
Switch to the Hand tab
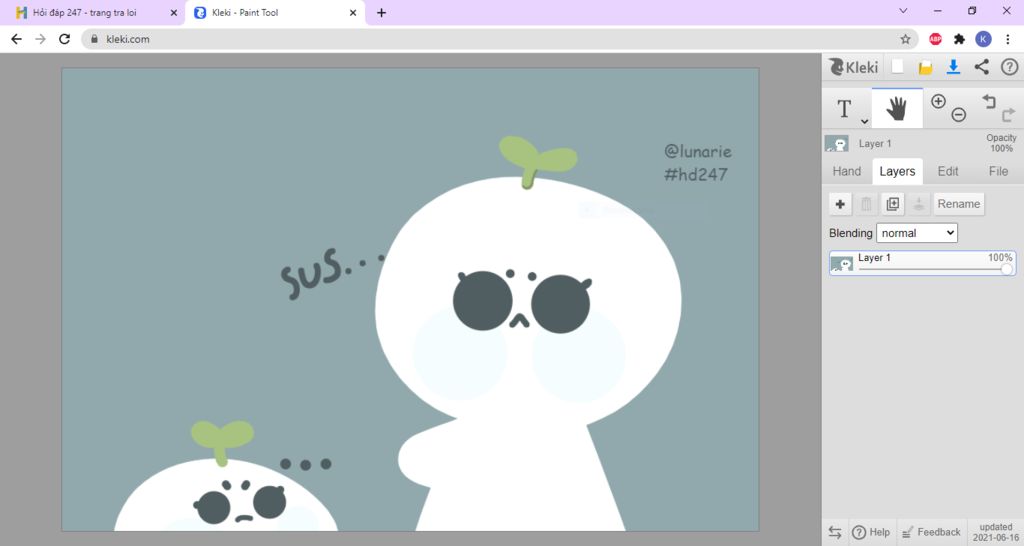pyautogui.click(x=846, y=171)
